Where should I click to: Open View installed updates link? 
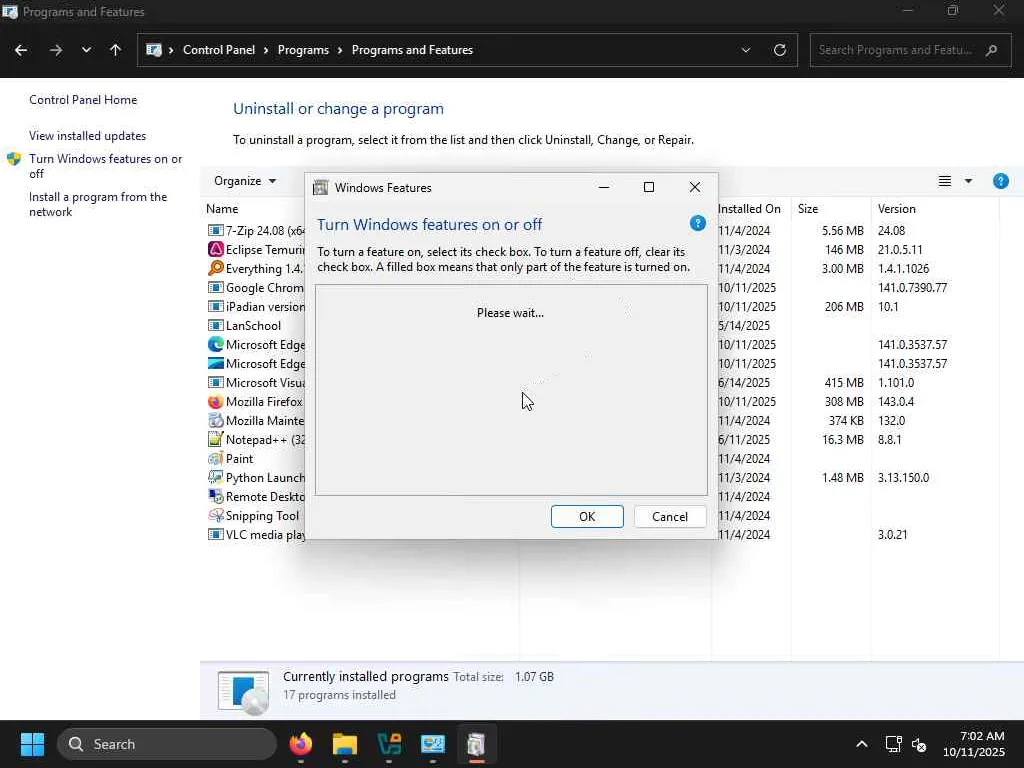(x=88, y=136)
